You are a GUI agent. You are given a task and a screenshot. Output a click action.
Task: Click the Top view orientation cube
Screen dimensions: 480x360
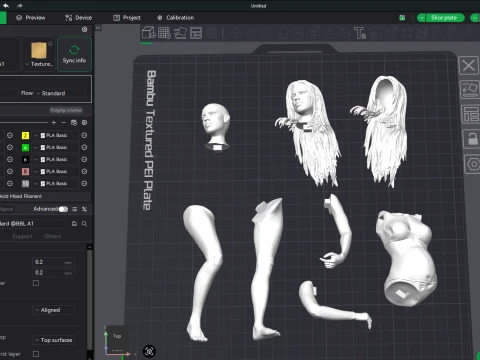point(117,336)
